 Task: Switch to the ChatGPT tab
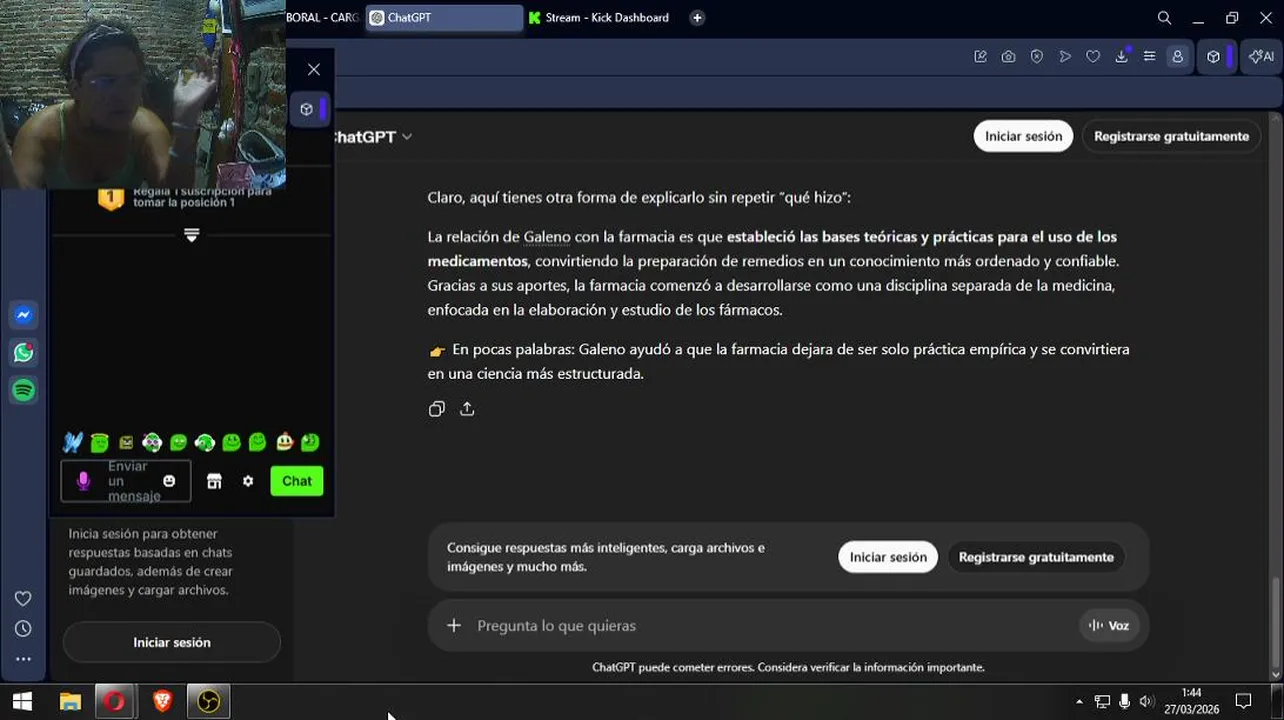coord(444,18)
